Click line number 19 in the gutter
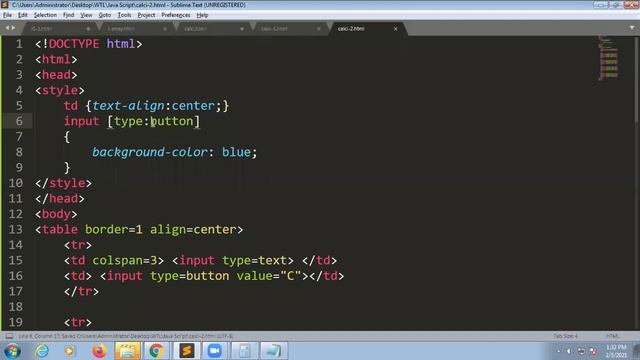 [16, 322]
